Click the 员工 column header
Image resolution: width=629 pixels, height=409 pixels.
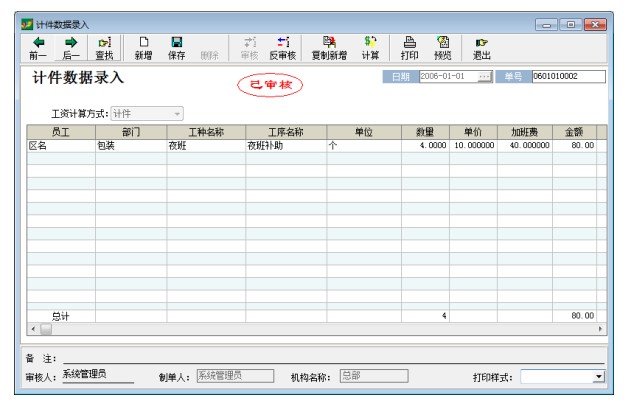(x=60, y=132)
